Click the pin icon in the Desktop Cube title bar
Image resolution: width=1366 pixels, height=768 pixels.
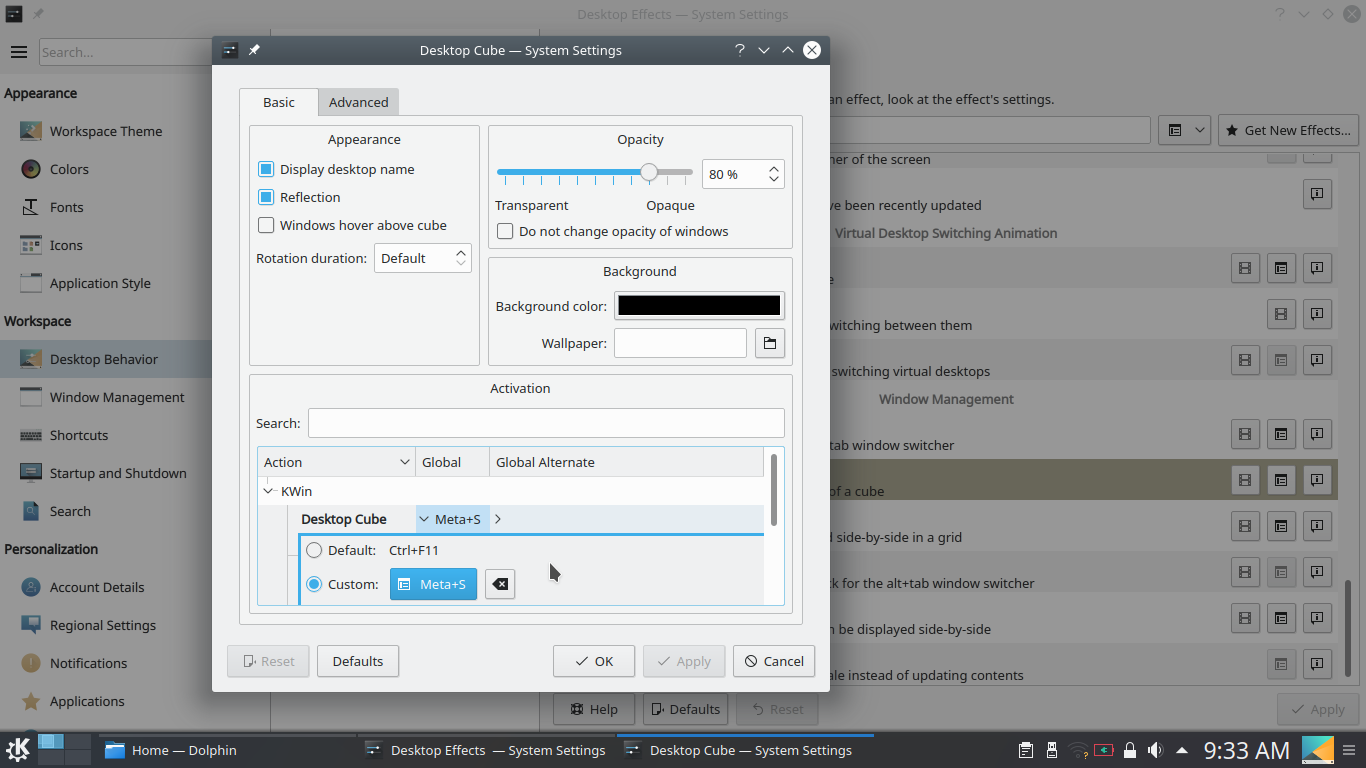pyautogui.click(x=254, y=50)
